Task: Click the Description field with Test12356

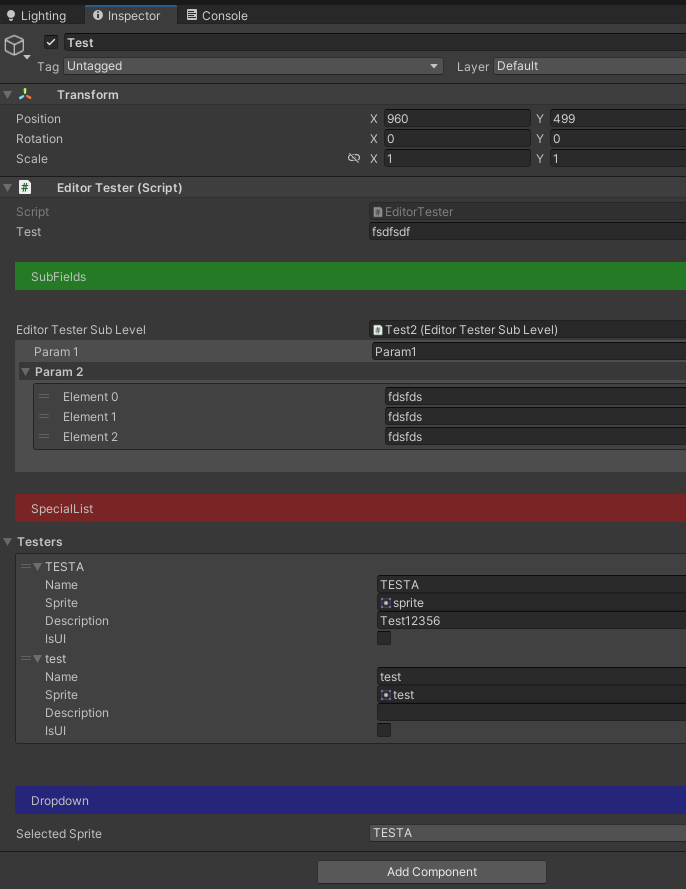Action: pyautogui.click(x=531, y=620)
